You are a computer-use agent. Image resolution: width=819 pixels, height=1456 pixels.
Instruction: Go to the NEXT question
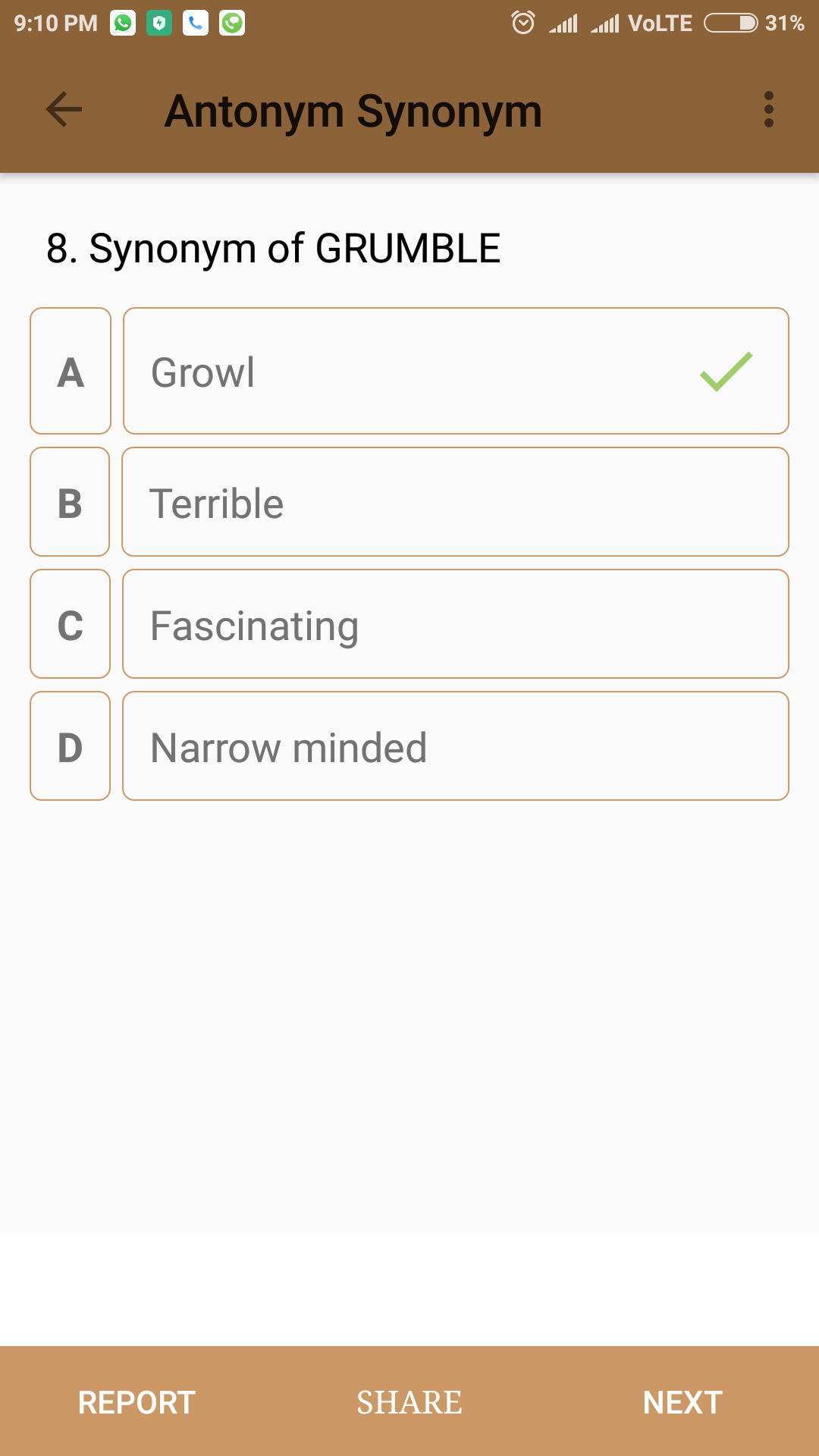[x=682, y=1402]
